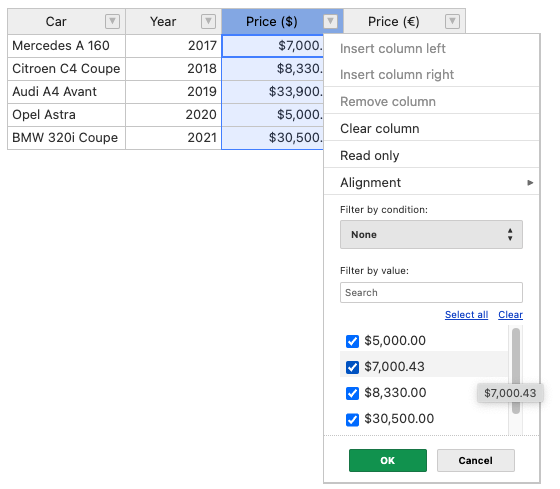Image resolution: width=560 pixels, height=489 pixels.
Task: Click the Price ($) column dropdown menu icon
Action: (x=330, y=21)
